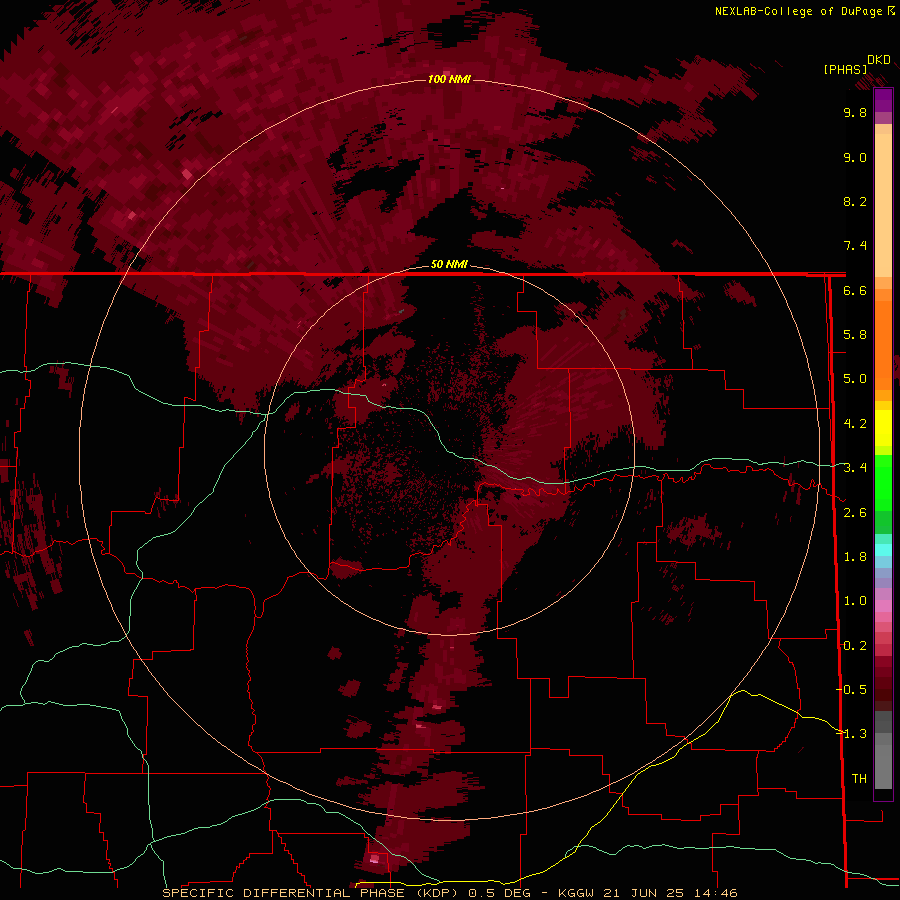Click the cyan segment of the color bar
Image resolution: width=900 pixels, height=900 pixels.
(883, 550)
